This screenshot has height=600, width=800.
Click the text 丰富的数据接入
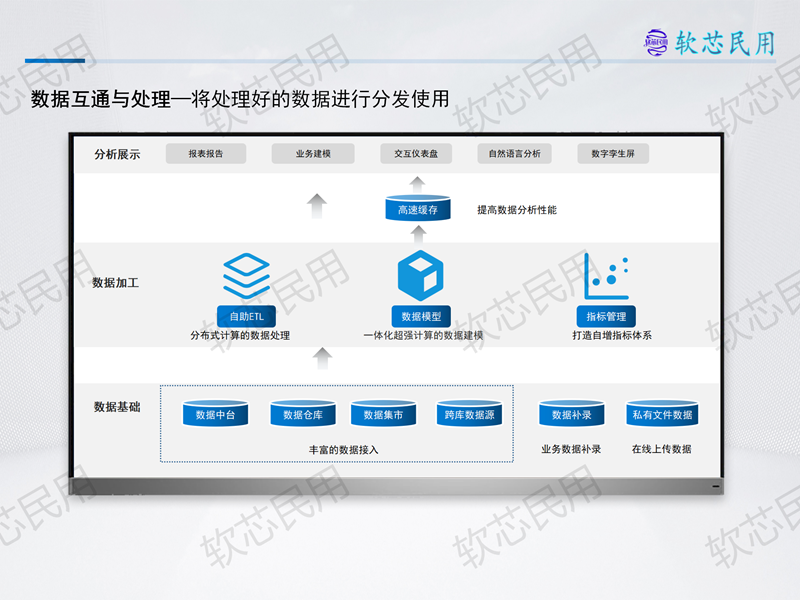[x=343, y=449]
